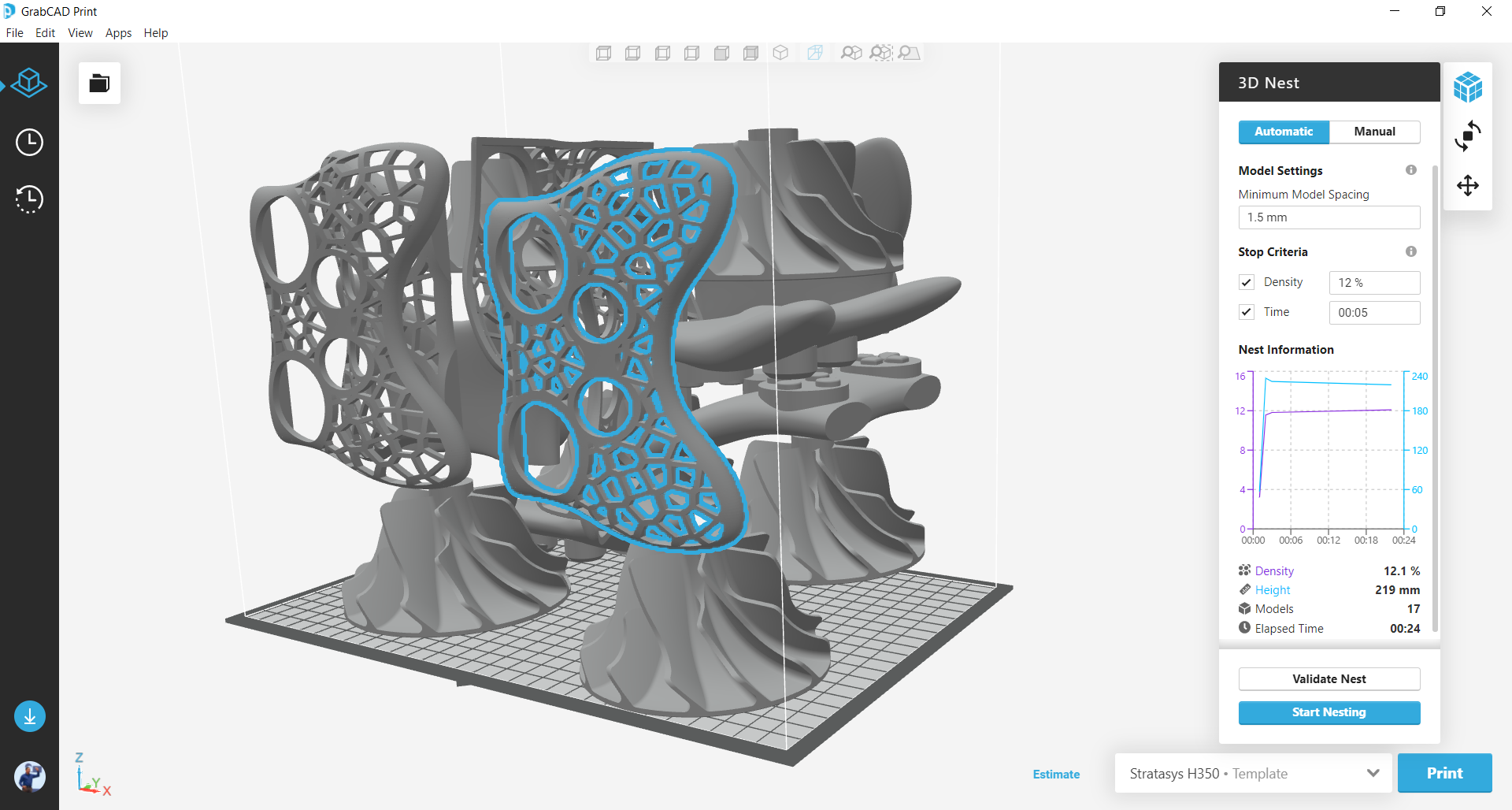Click the downloads icon in sidebar
This screenshot has width=1512, height=810.
(x=29, y=716)
